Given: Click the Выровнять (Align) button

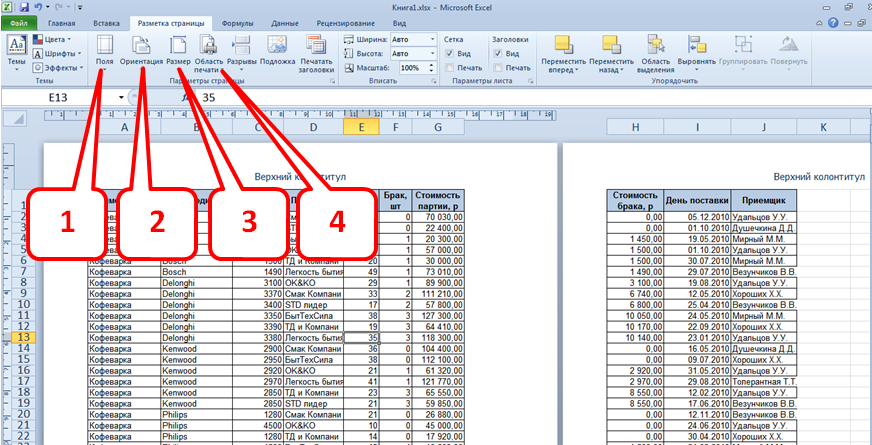Looking at the screenshot, I should coord(696,52).
